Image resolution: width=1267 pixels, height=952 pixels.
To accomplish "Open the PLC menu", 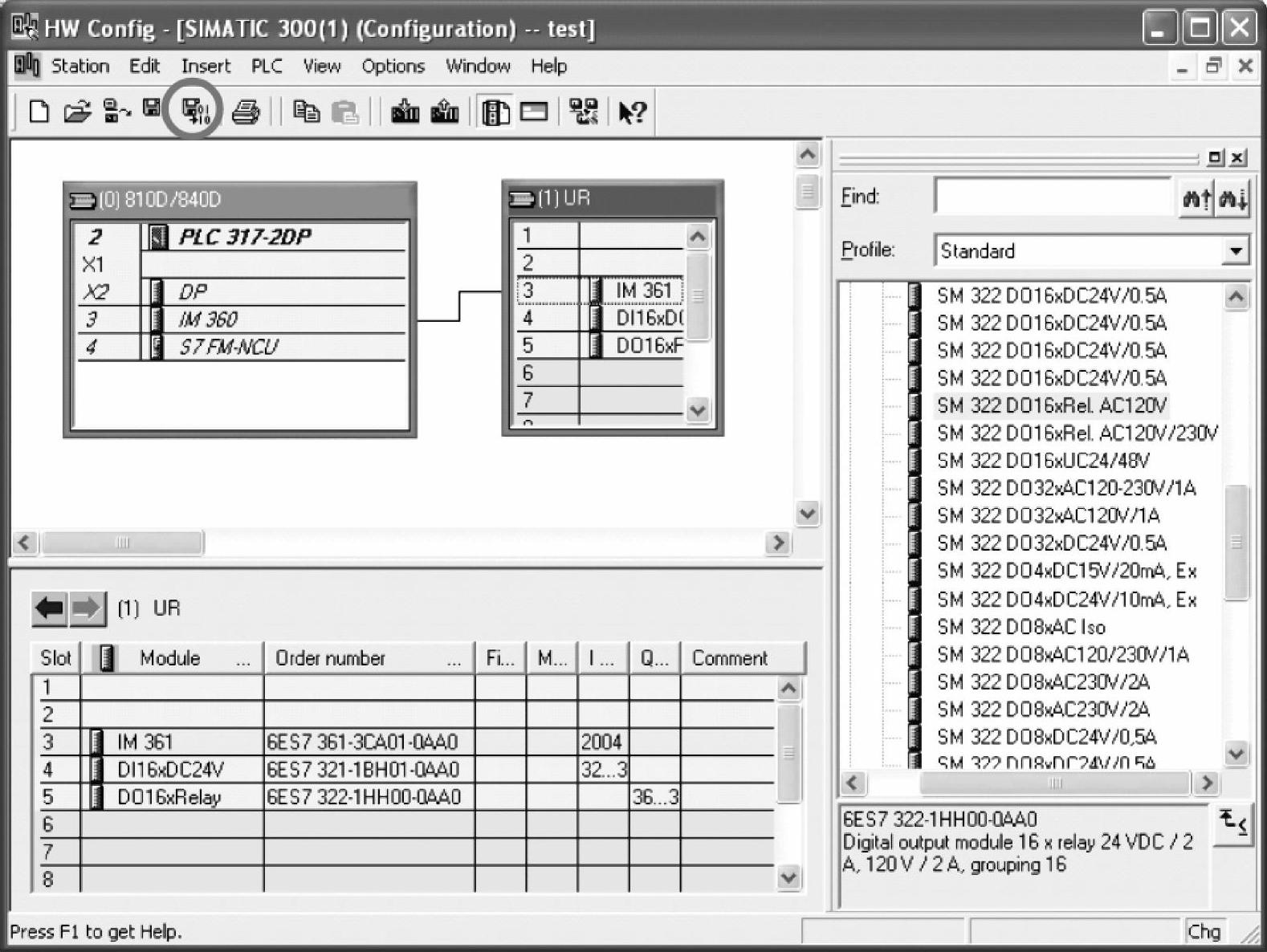I will 267,66.
